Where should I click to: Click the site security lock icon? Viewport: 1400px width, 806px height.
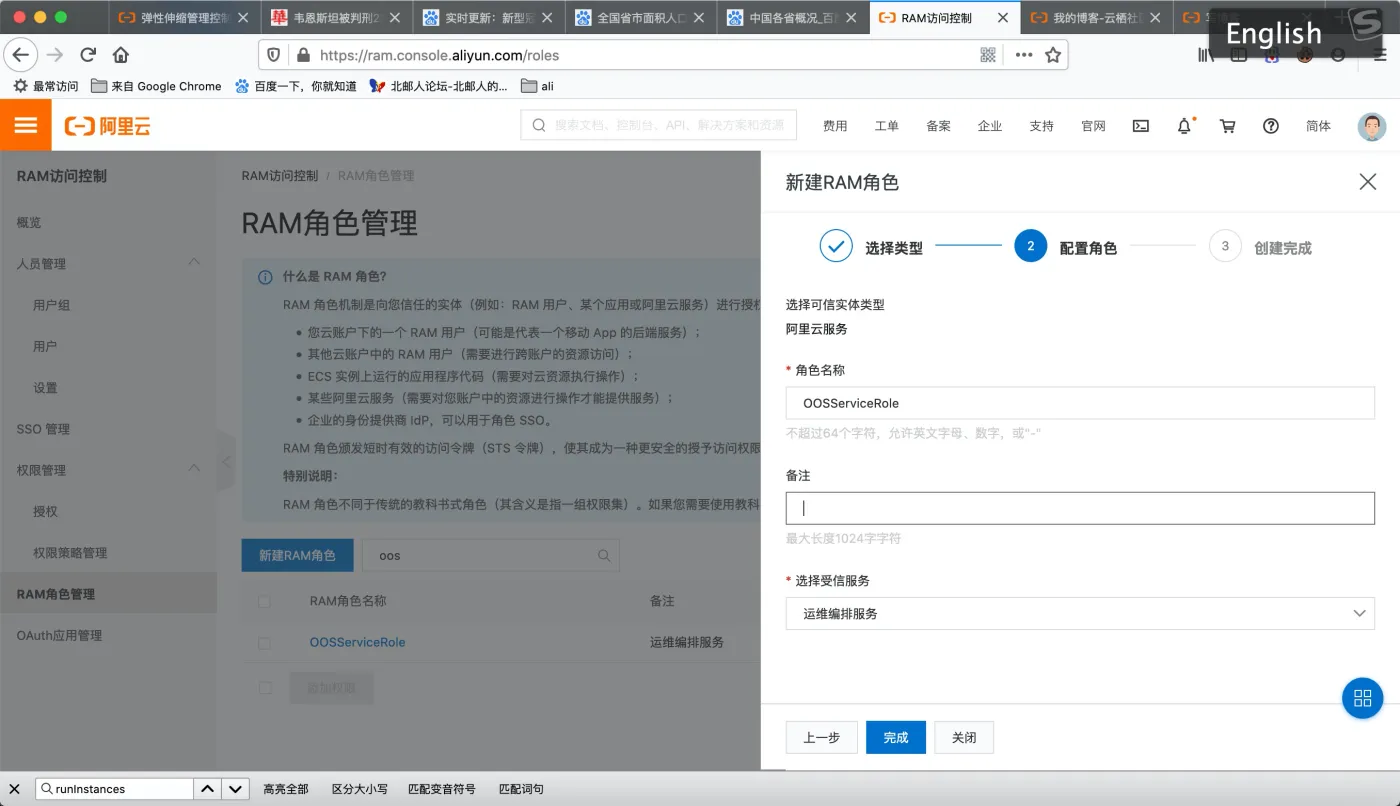pyautogui.click(x=302, y=56)
